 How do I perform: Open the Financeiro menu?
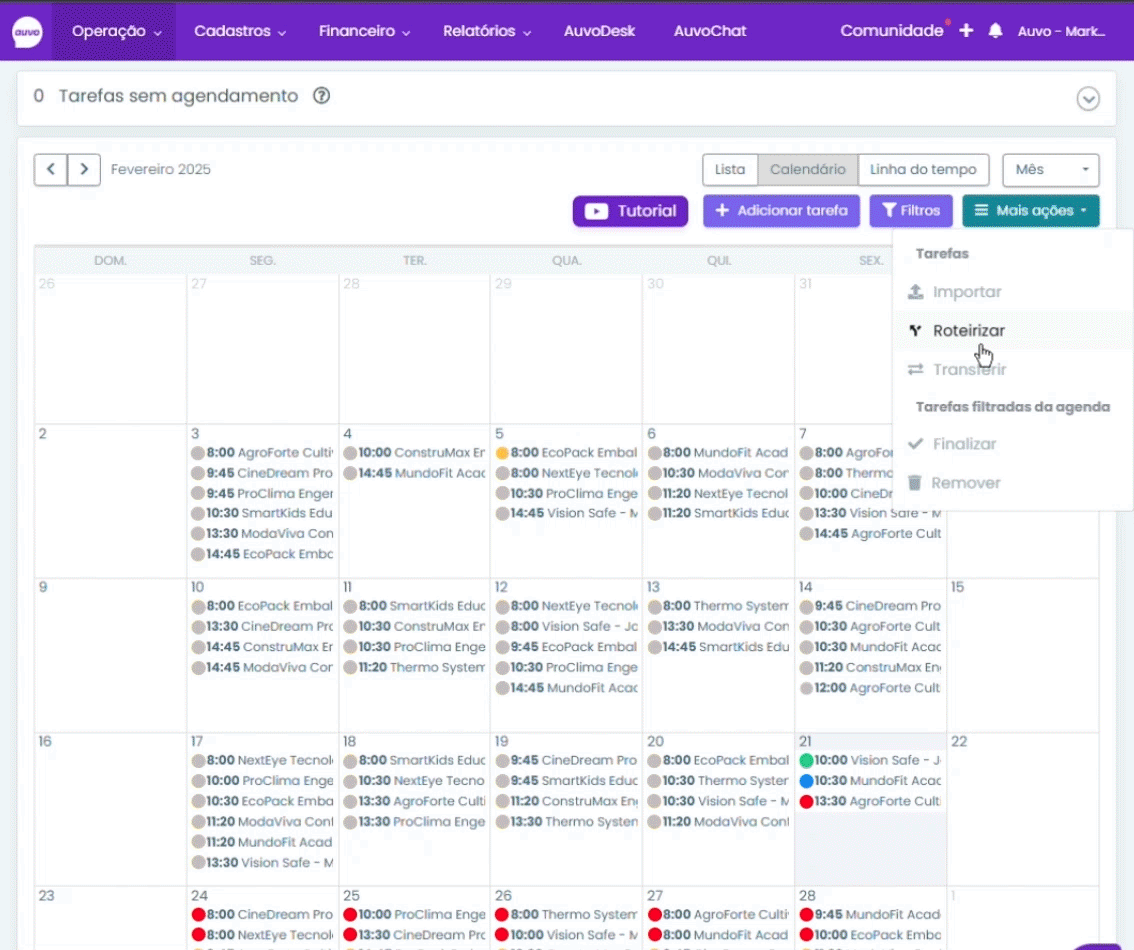click(364, 31)
